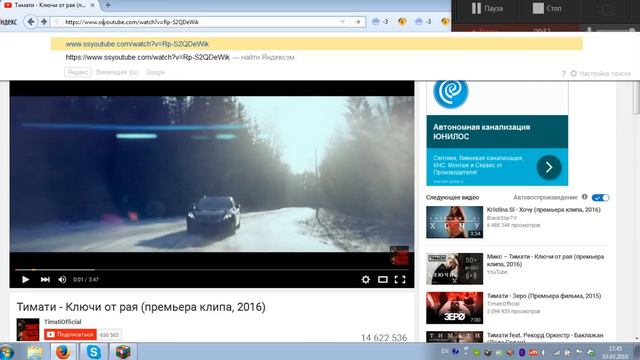Open Kristina Si - Хочу title link

coord(544,210)
